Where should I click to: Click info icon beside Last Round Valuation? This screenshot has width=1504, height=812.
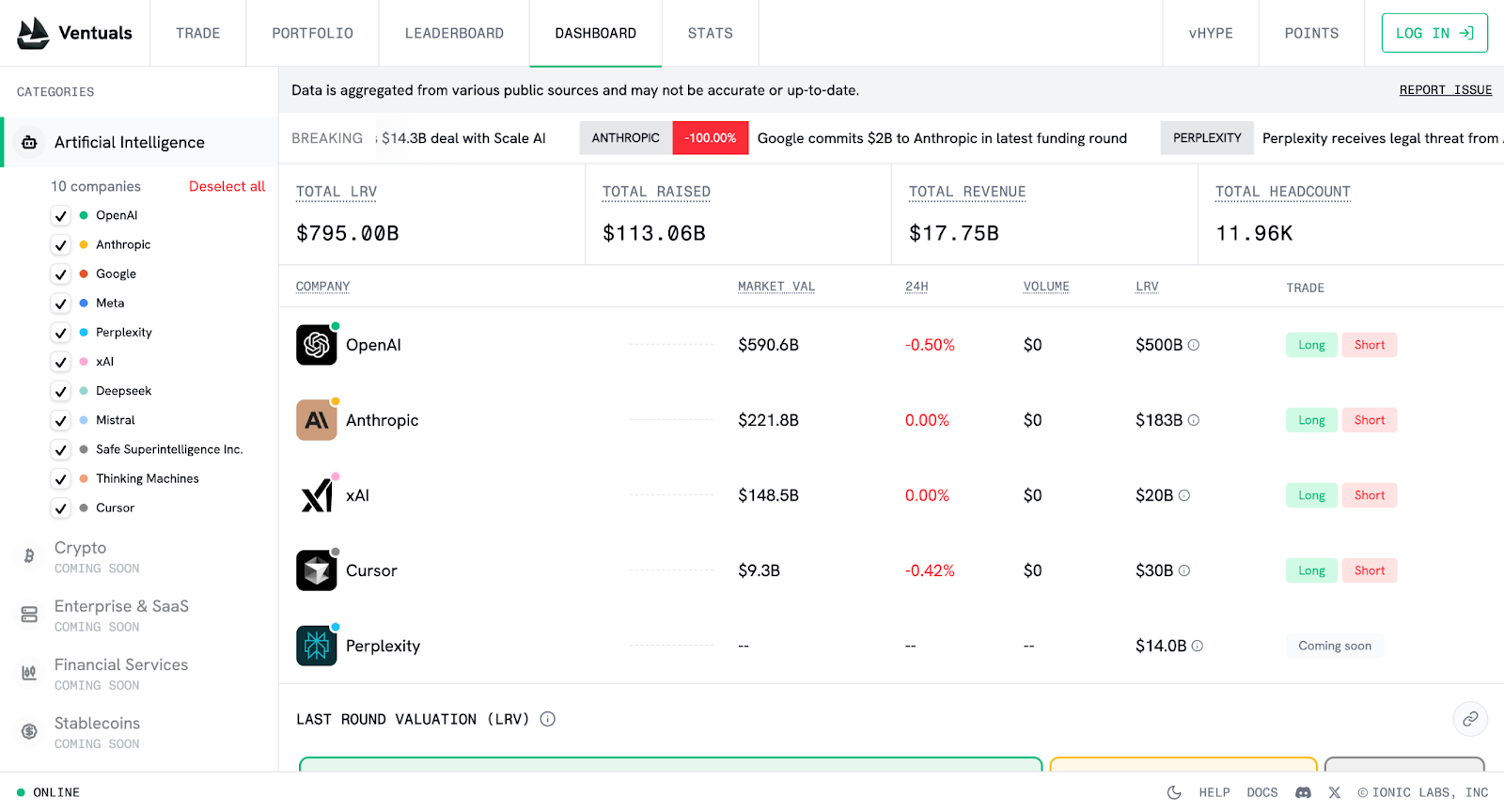(548, 719)
